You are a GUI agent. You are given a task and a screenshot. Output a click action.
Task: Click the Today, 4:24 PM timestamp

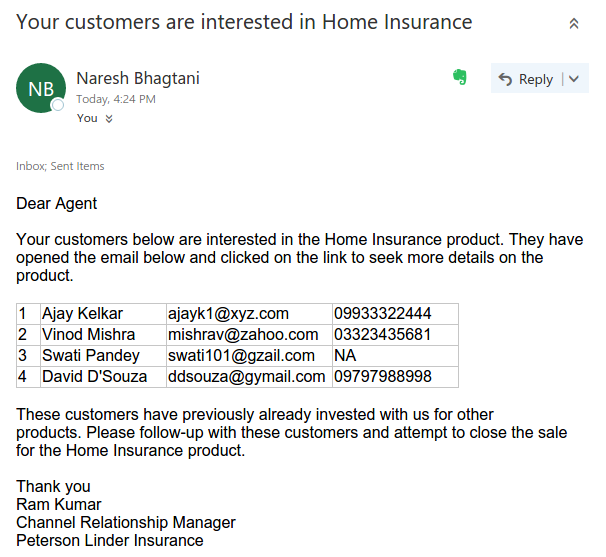(116, 99)
